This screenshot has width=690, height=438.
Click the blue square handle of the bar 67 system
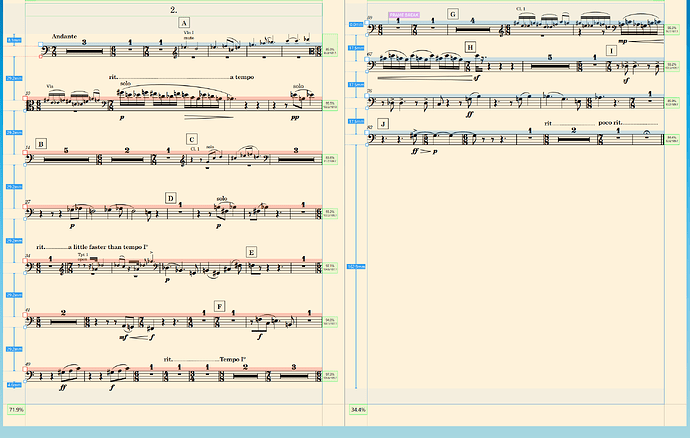pyautogui.click(x=367, y=59)
